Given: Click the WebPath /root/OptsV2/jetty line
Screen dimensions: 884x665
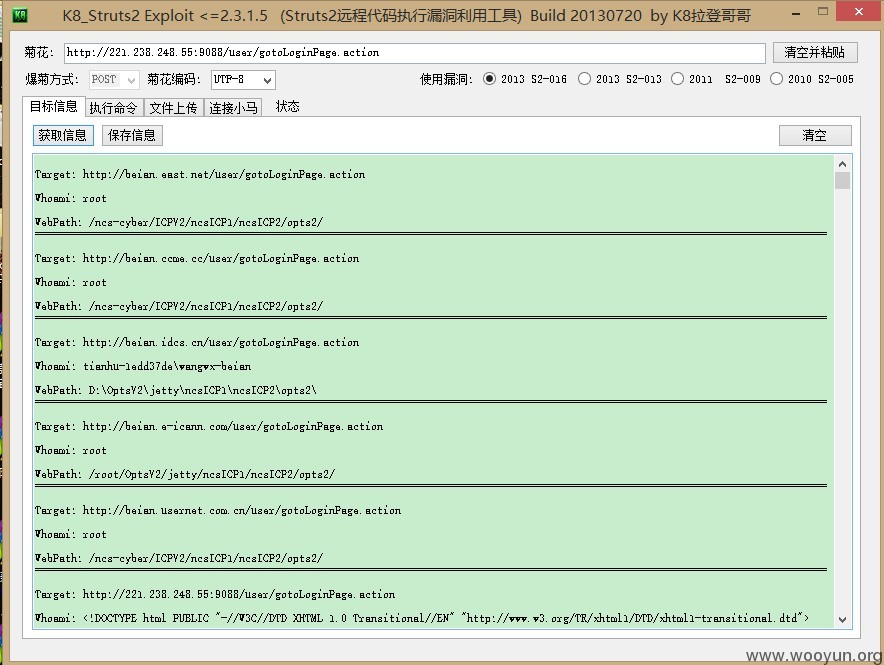Looking at the screenshot, I should tap(184, 474).
